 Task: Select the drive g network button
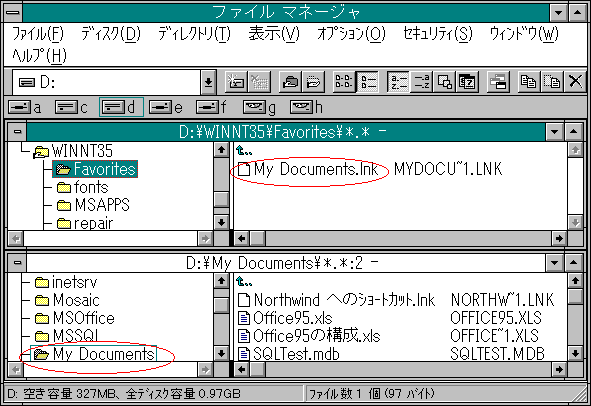tap(259, 107)
